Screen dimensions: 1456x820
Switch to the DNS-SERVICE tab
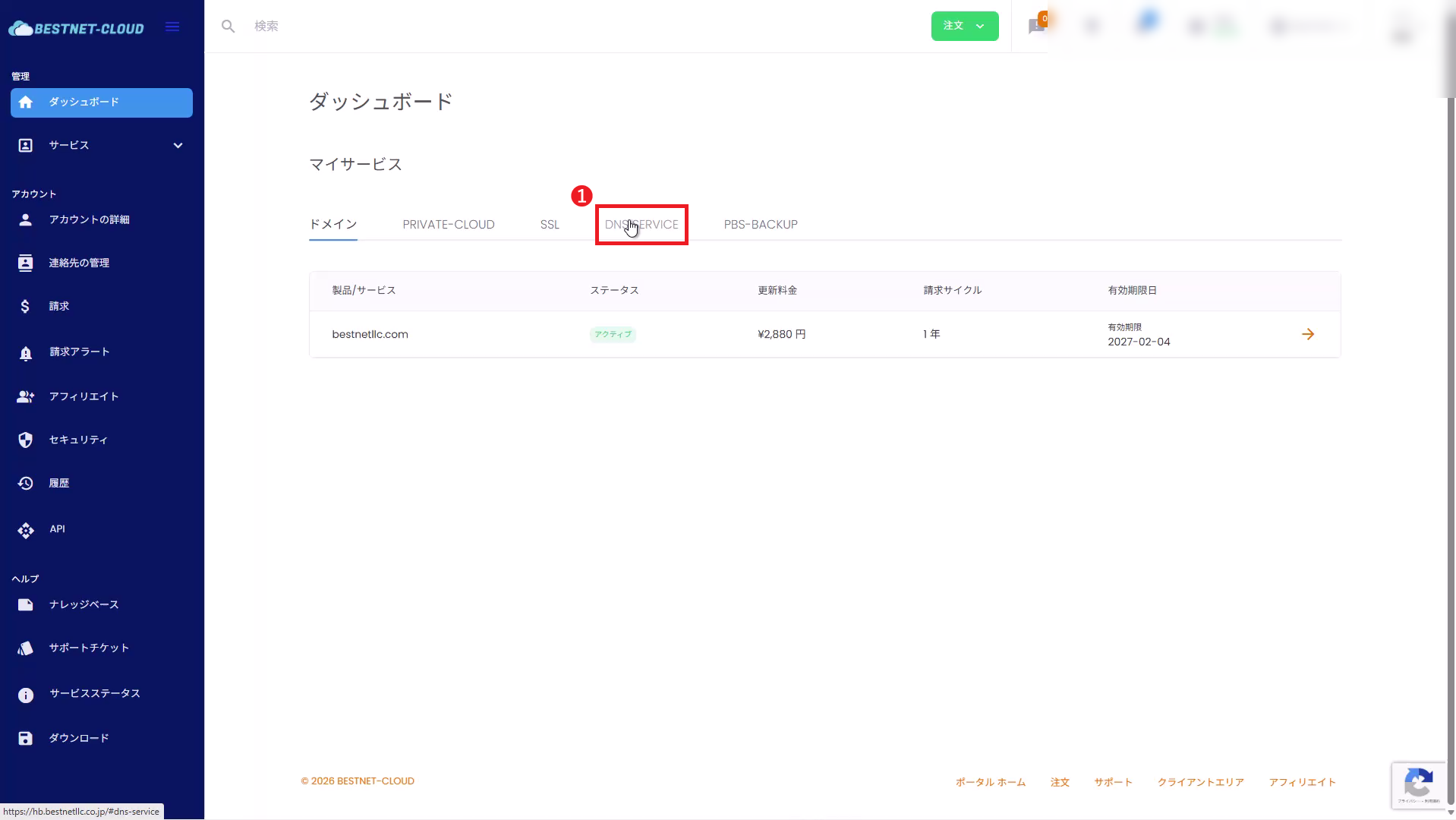[641, 225]
